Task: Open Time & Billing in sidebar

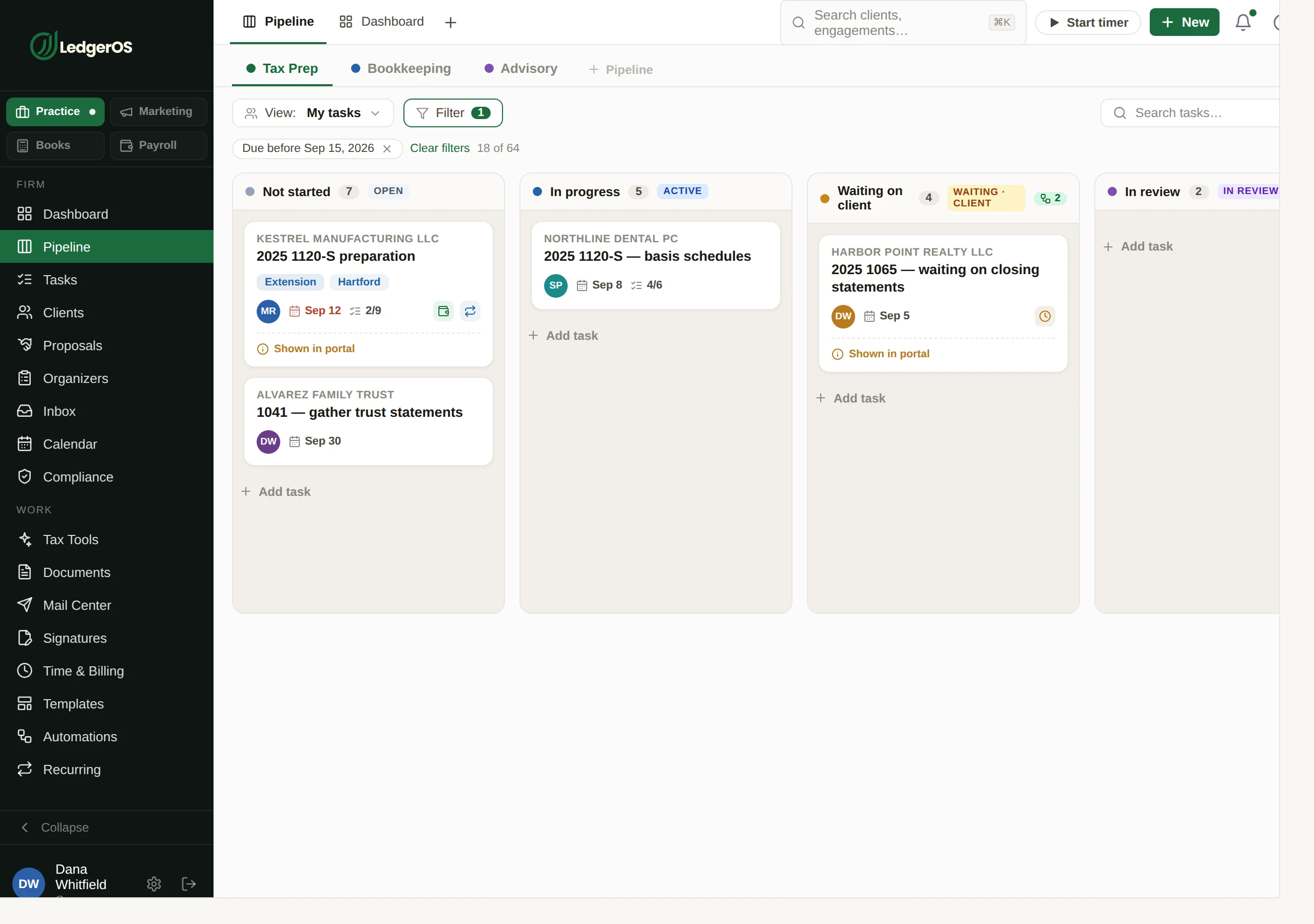Action: point(106,671)
